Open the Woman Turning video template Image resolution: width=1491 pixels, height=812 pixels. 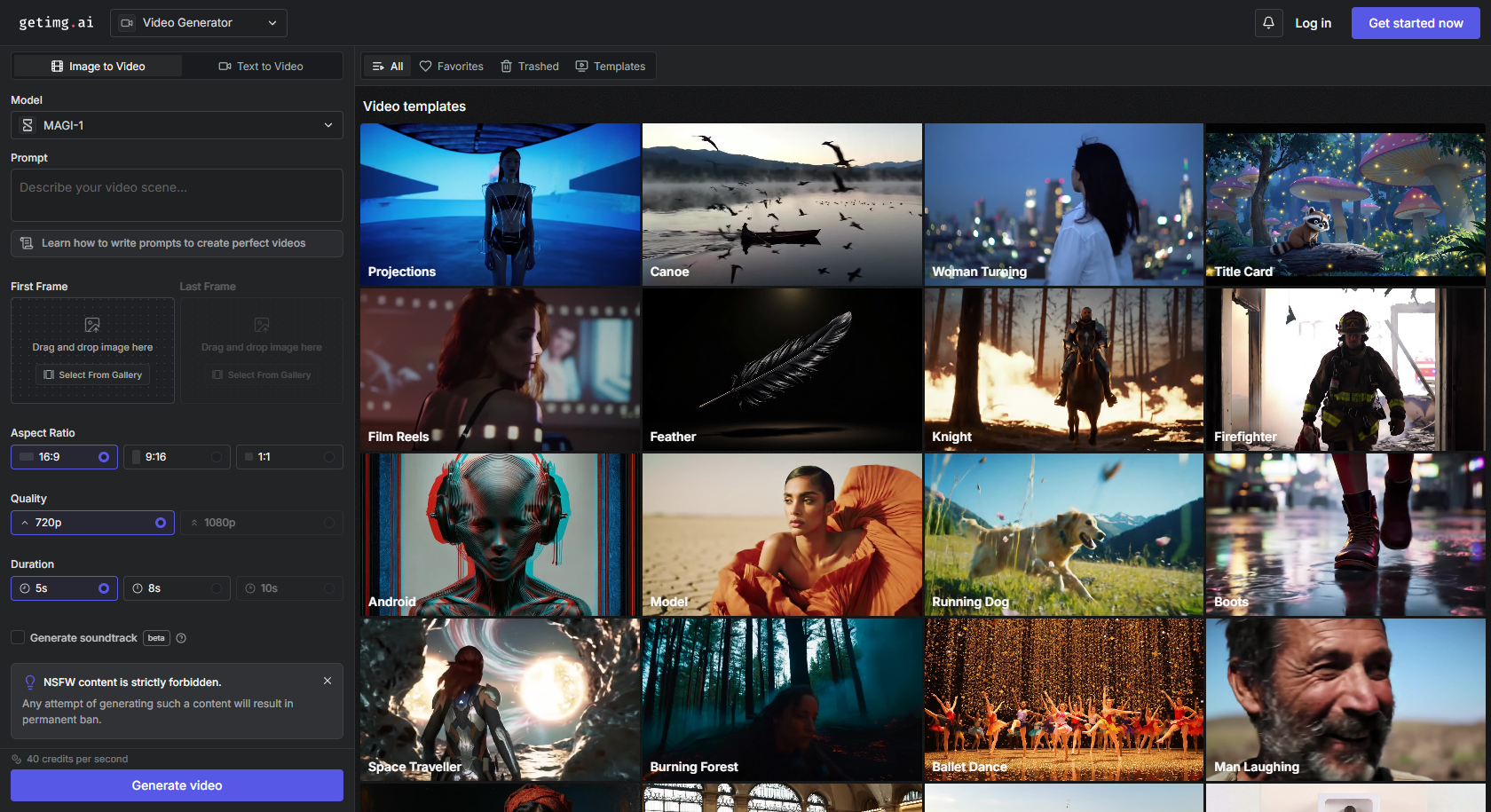coord(1063,204)
